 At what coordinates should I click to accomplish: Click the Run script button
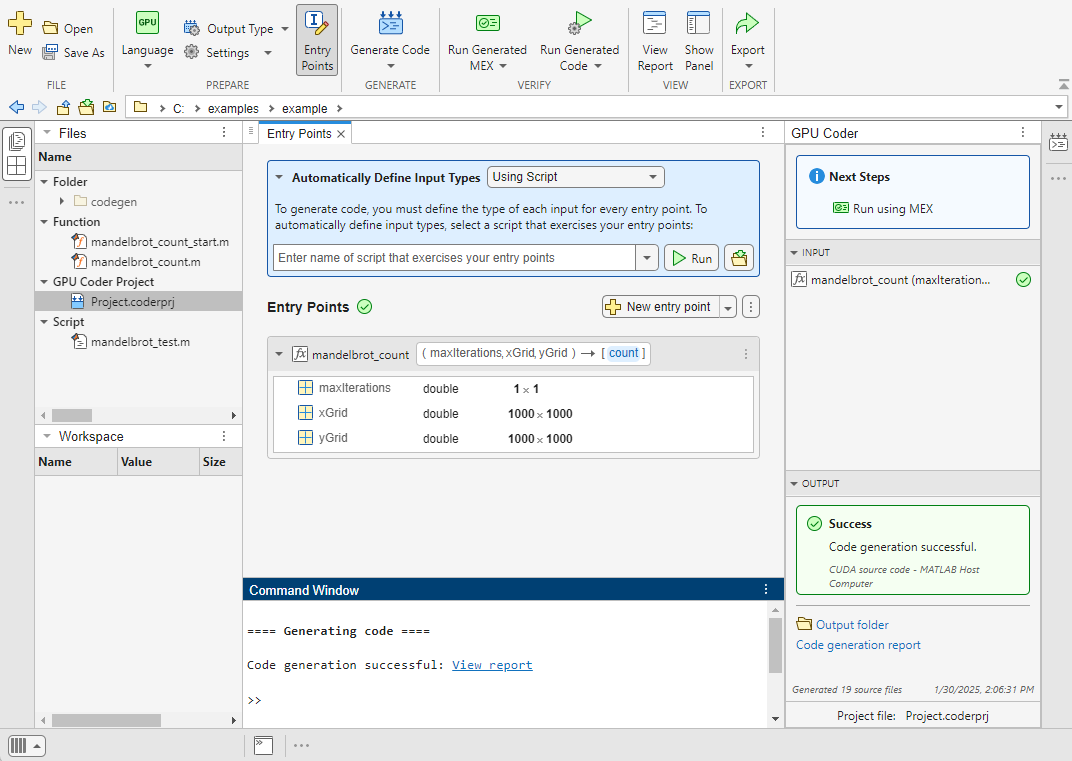coord(691,258)
